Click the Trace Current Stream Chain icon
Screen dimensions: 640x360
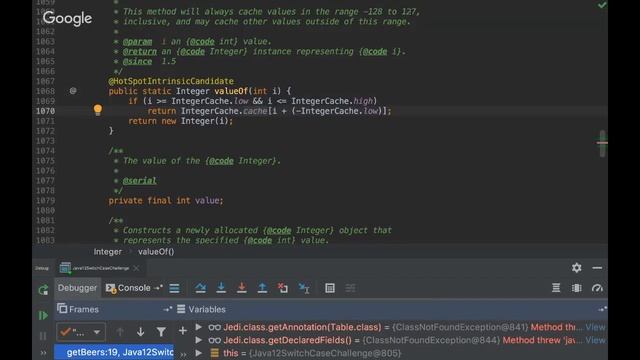tap(351, 288)
